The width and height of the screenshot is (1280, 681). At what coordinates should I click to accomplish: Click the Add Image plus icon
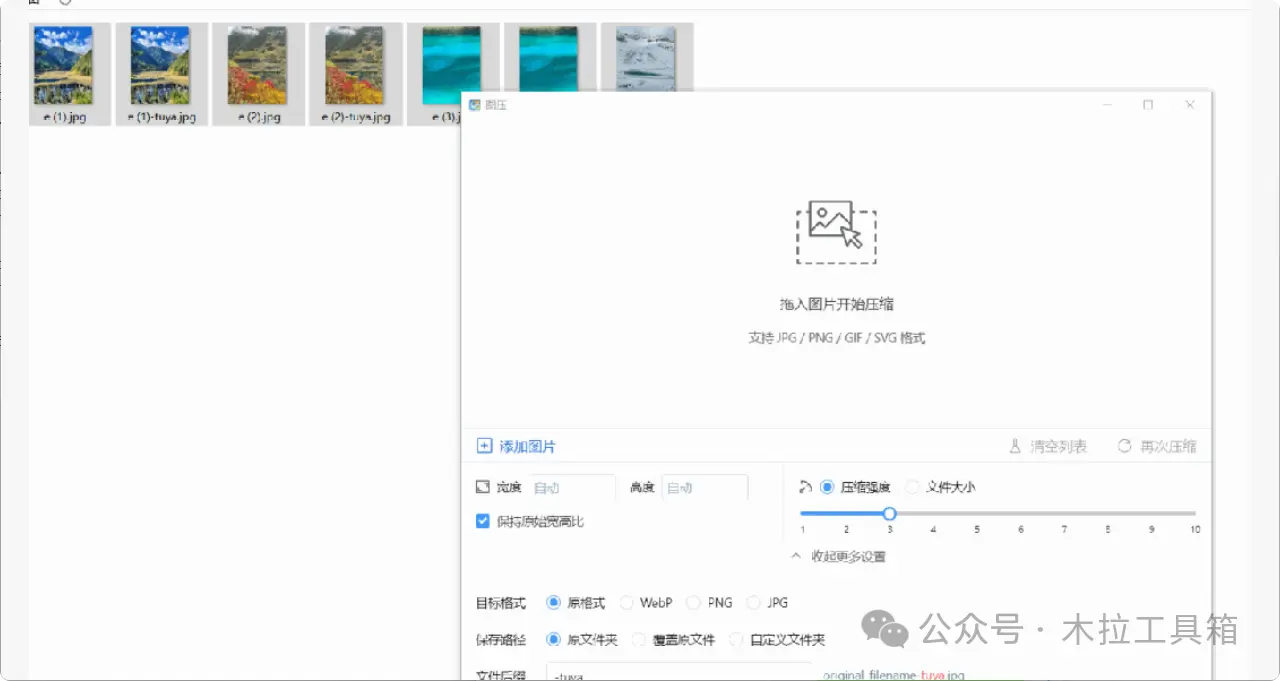pyautogui.click(x=484, y=446)
